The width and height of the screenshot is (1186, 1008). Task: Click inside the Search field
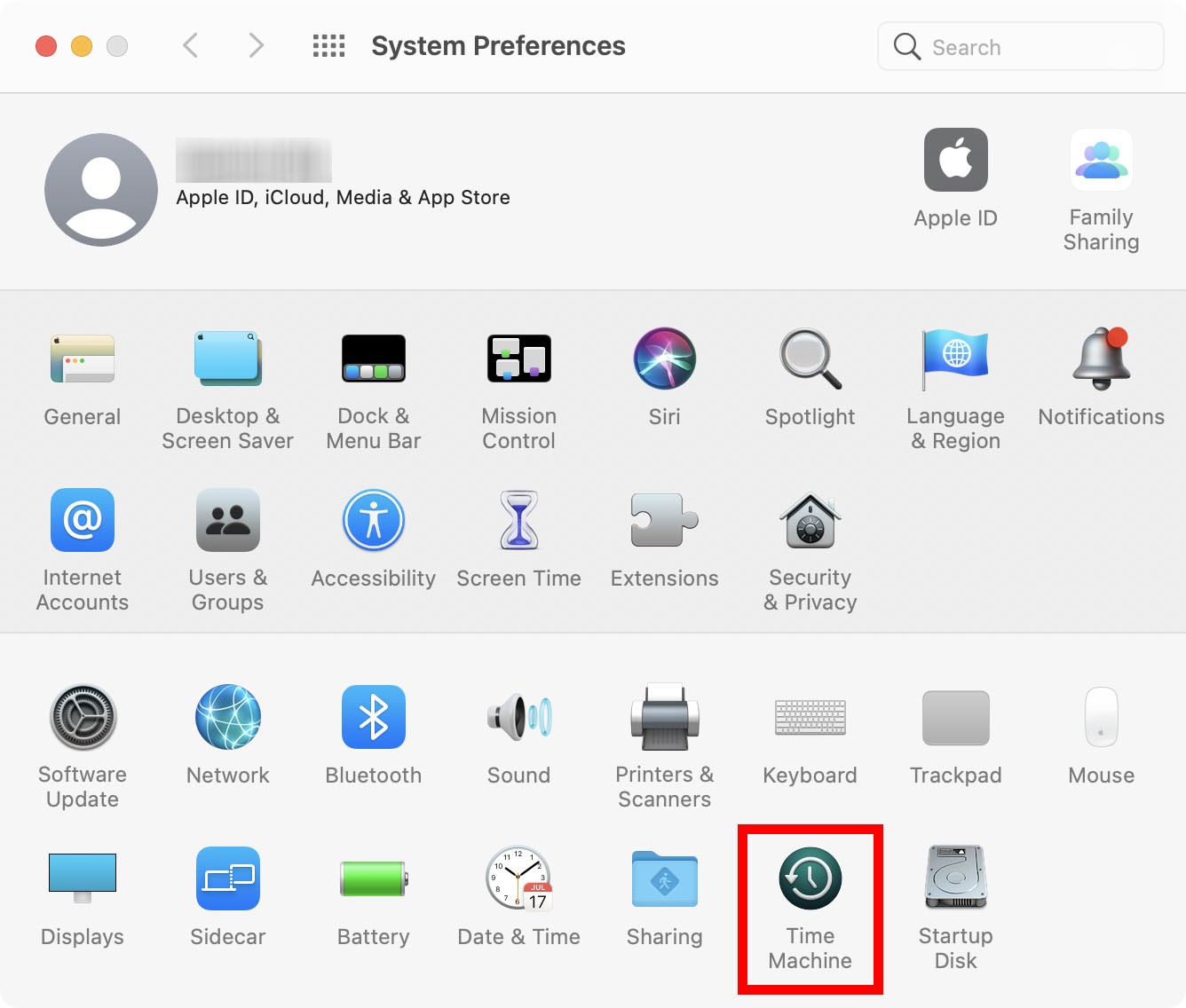(x=1019, y=46)
